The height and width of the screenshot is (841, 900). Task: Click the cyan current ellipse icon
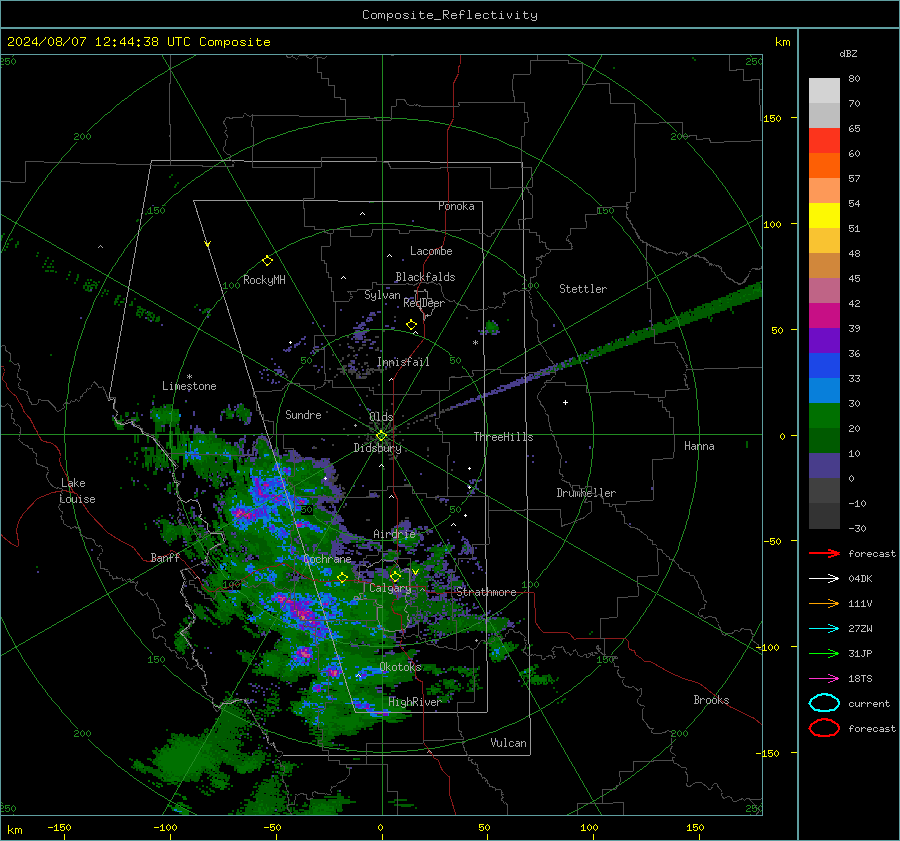824,703
